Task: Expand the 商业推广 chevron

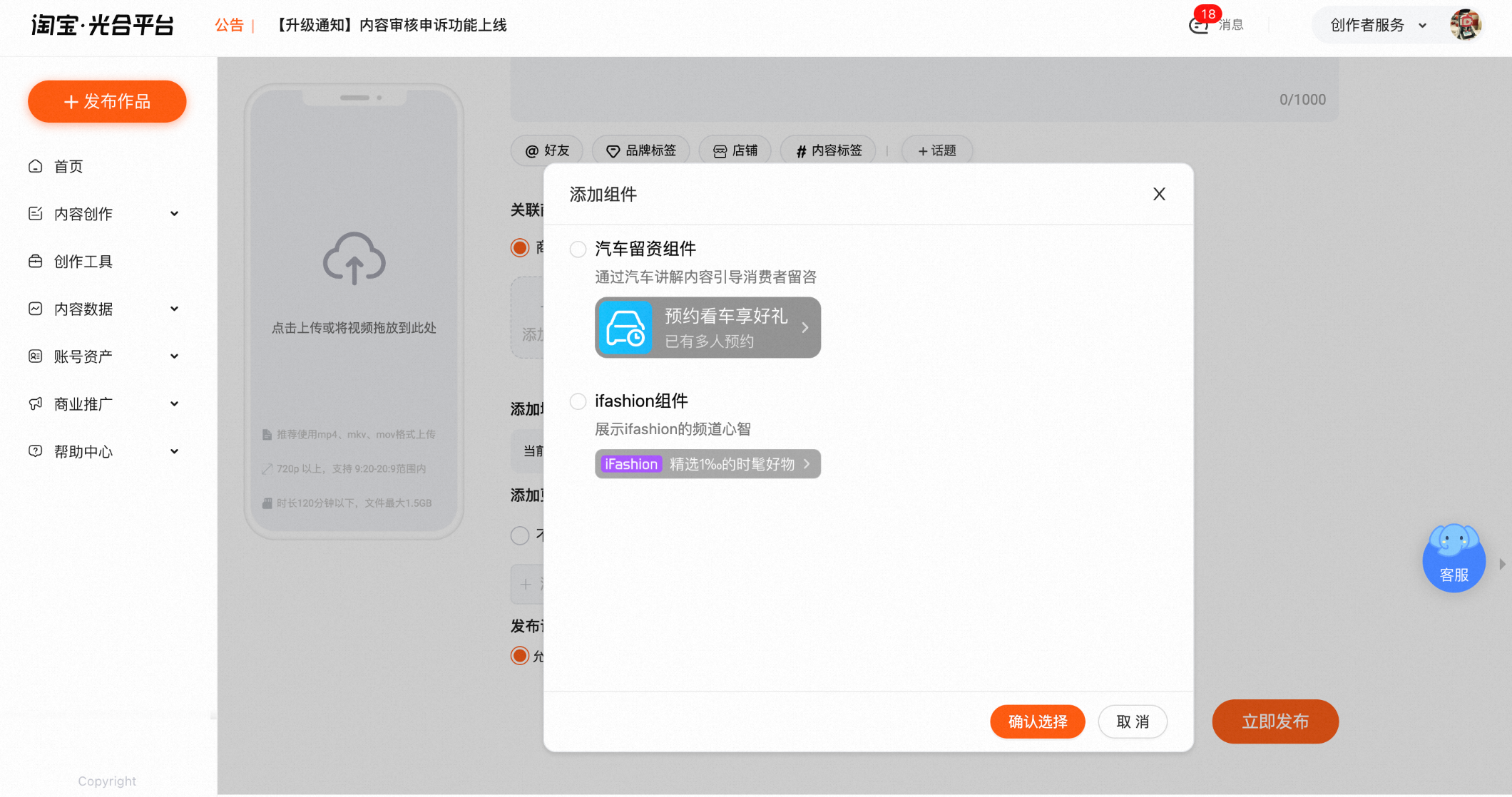Action: coord(174,404)
